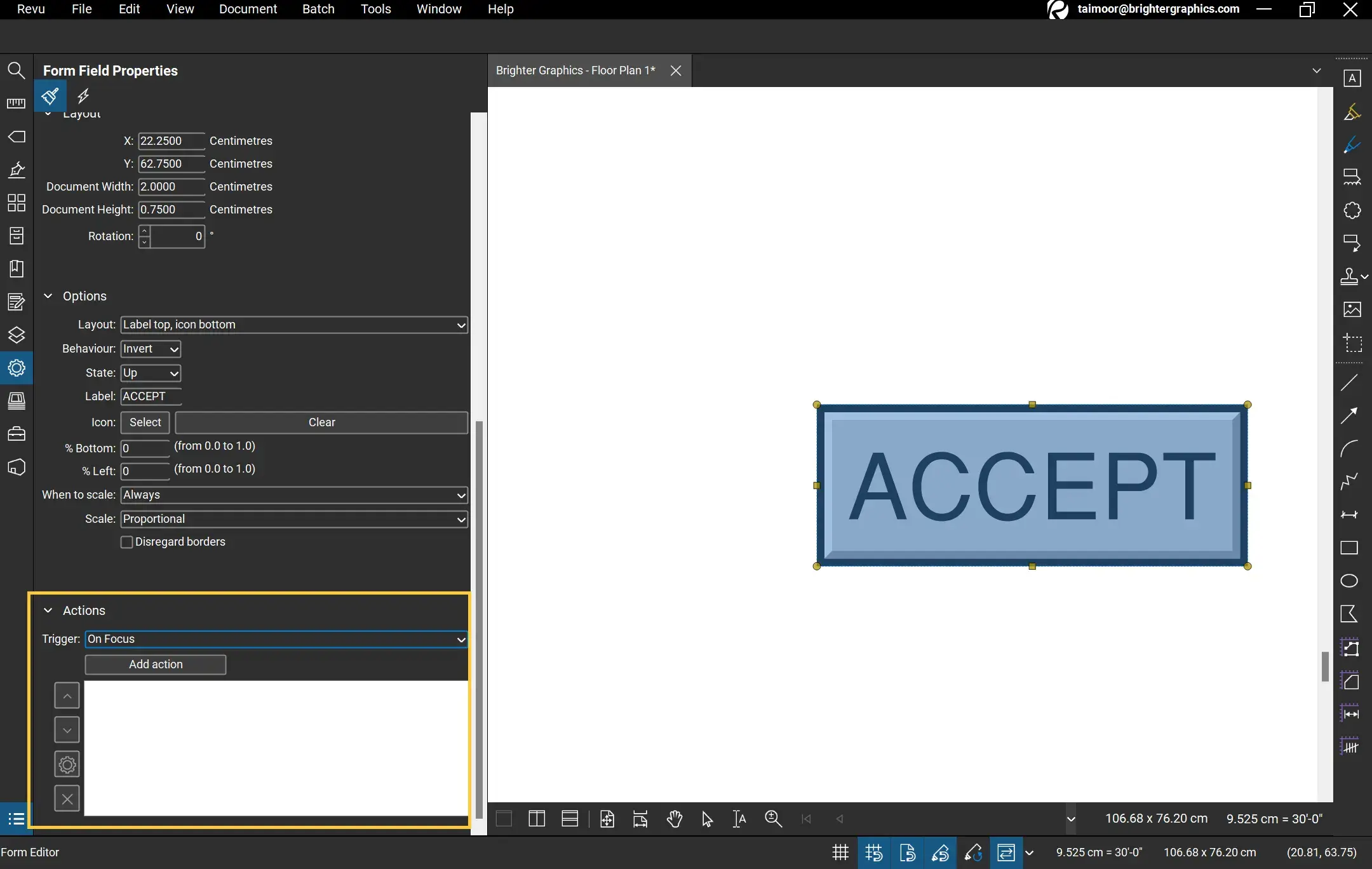Screen dimensions: 1372x869
Task: Select the Image insert tool
Action: point(1352,309)
